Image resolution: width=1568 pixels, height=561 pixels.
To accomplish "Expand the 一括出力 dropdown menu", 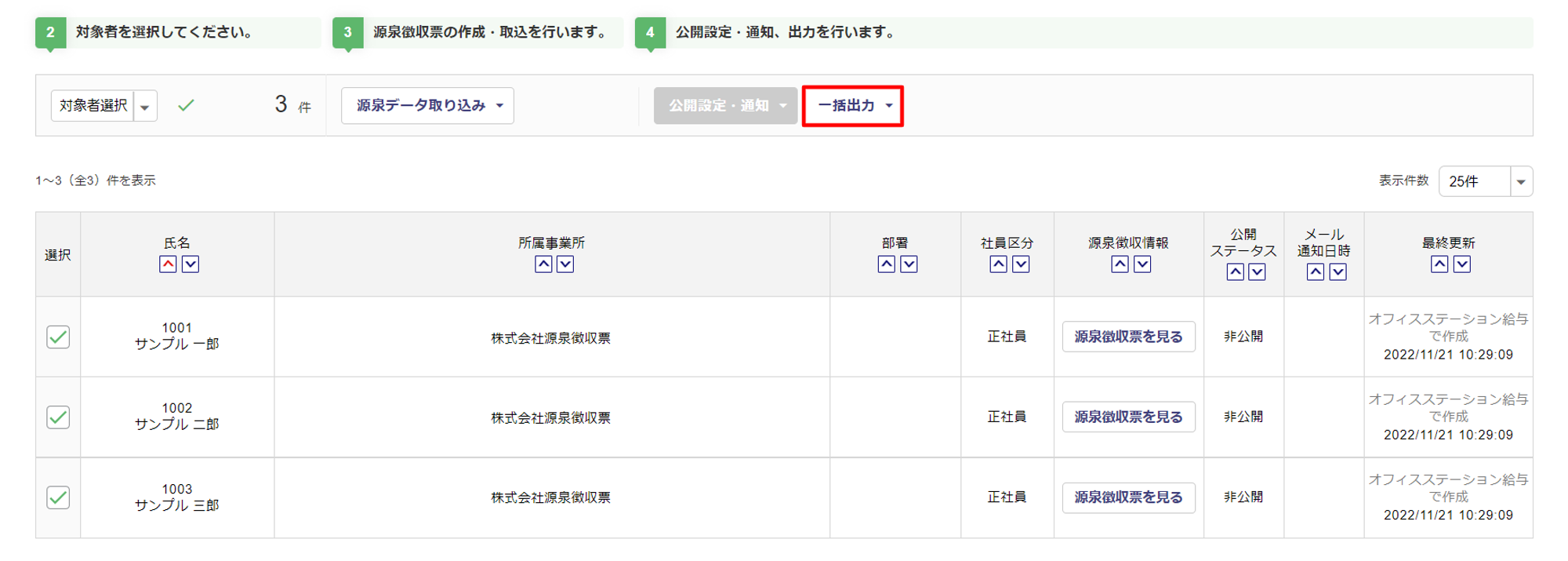I will pyautogui.click(x=853, y=106).
